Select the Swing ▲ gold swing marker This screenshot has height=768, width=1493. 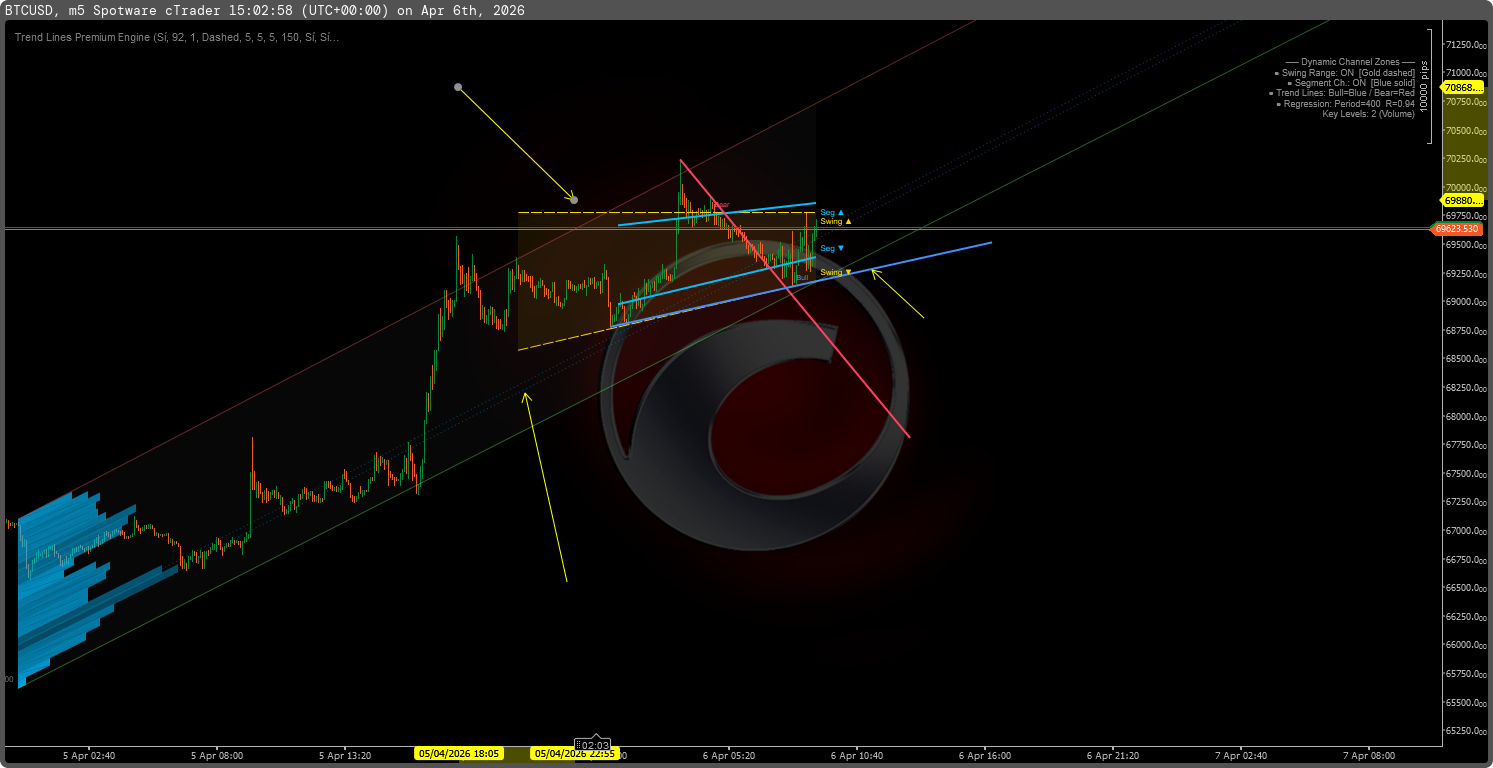[x=833, y=221]
